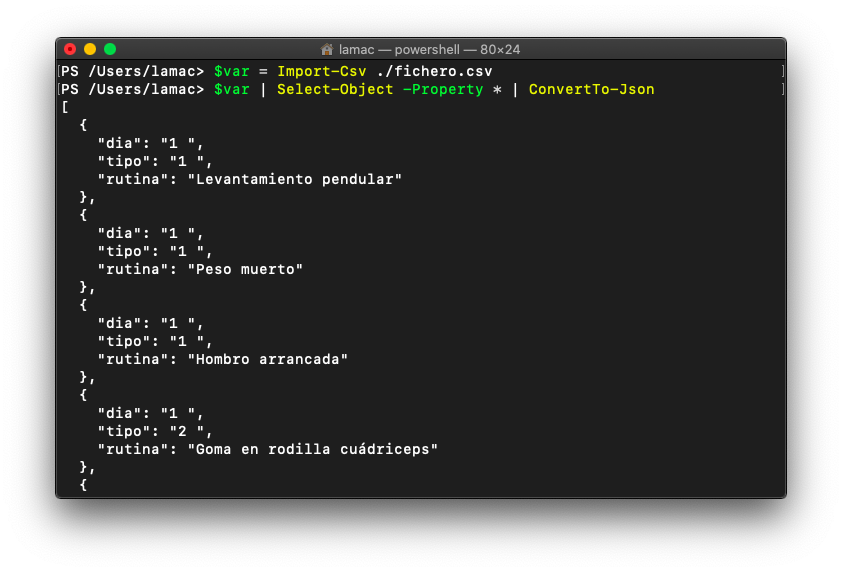Click the green $var on second line
The width and height of the screenshot is (842, 572).
click(231, 89)
